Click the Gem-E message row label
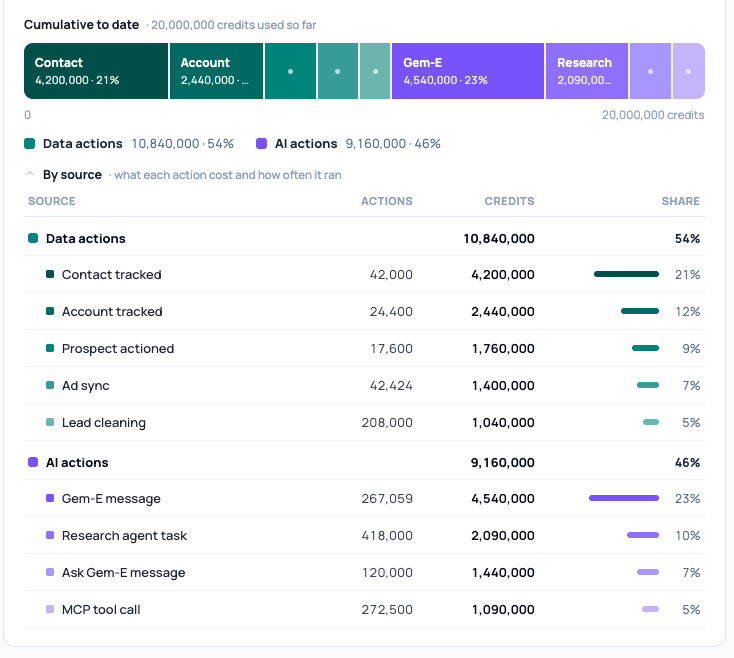 (111, 498)
